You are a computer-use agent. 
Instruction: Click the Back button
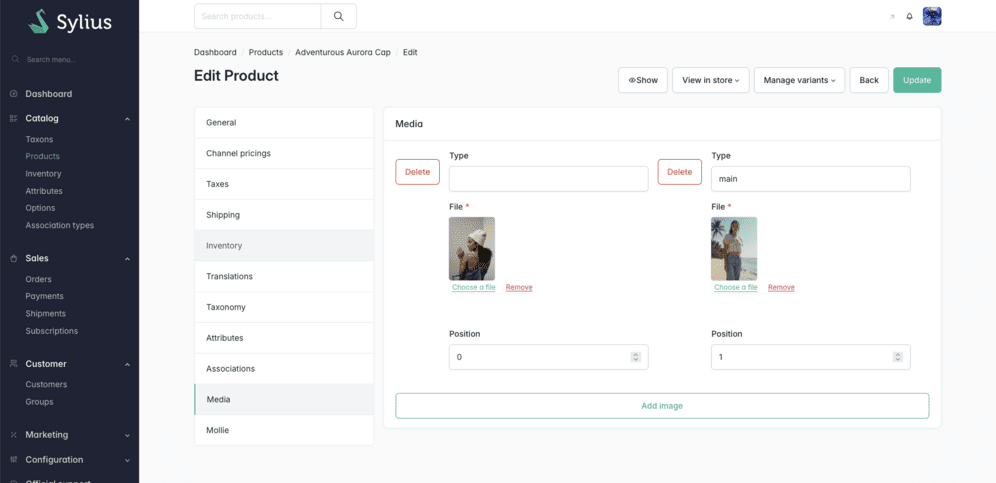869,80
